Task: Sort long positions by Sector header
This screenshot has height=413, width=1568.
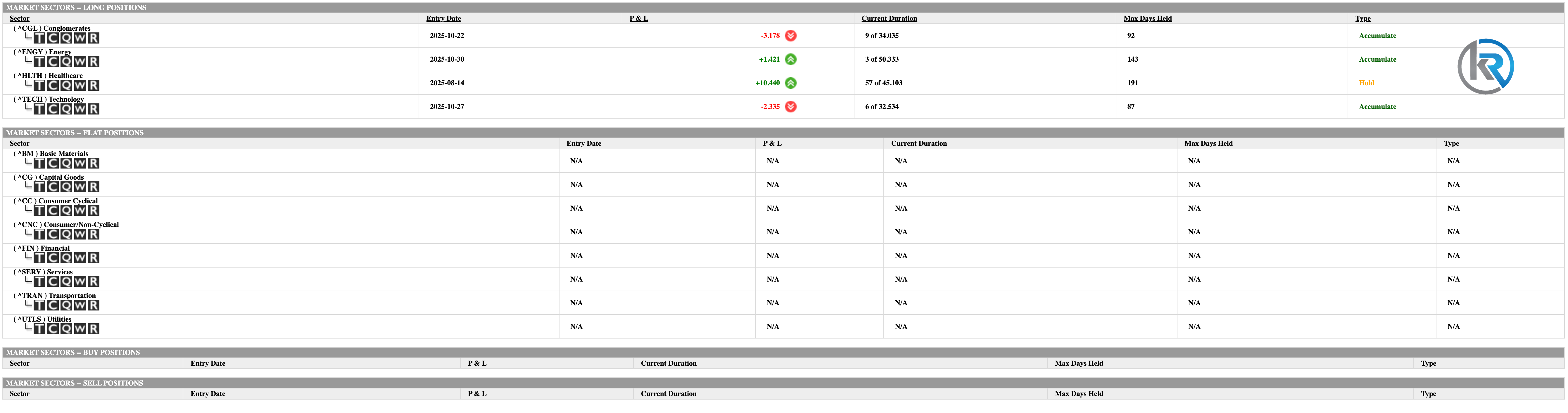Action: point(20,18)
